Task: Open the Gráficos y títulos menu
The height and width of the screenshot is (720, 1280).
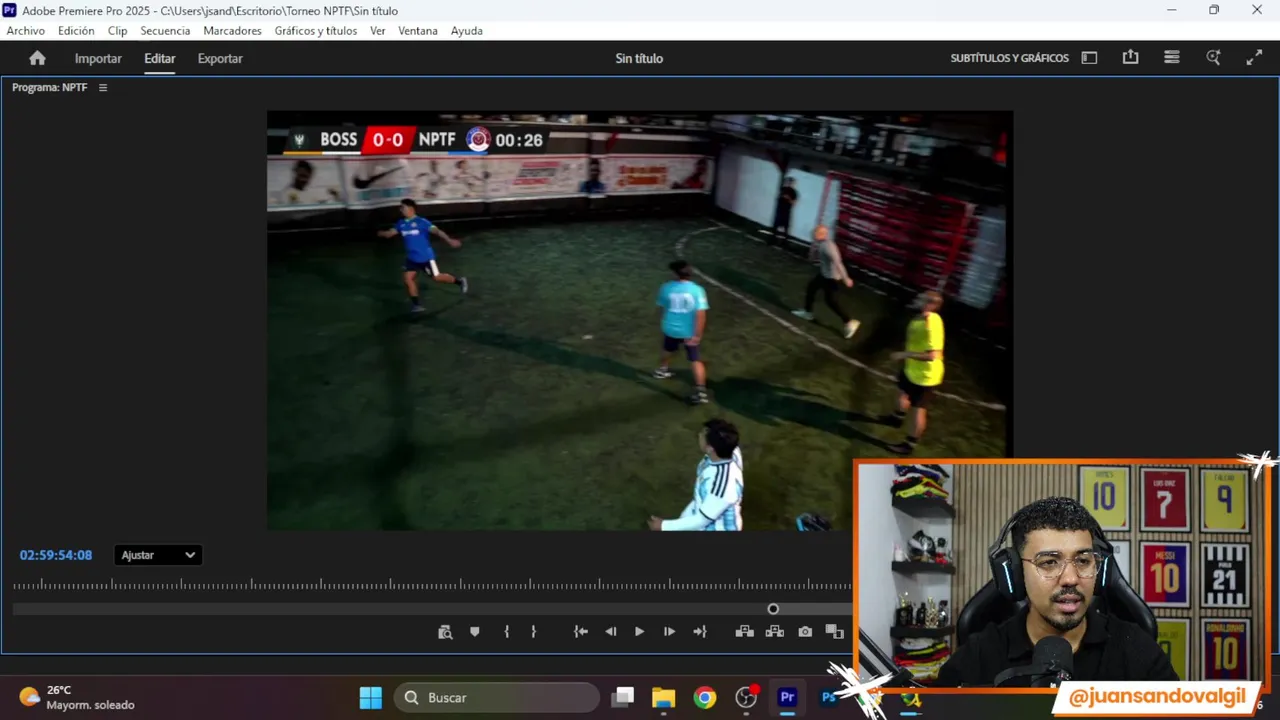Action: (x=316, y=31)
